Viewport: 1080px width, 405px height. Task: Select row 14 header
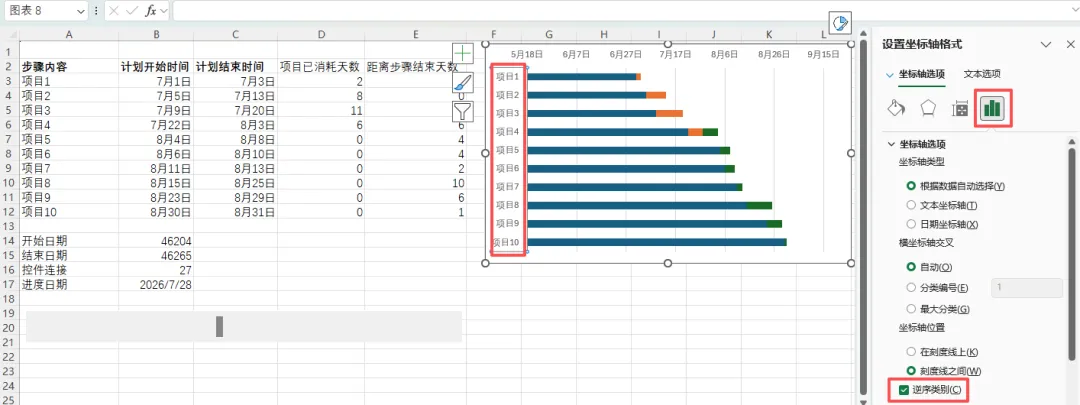(x=9, y=241)
